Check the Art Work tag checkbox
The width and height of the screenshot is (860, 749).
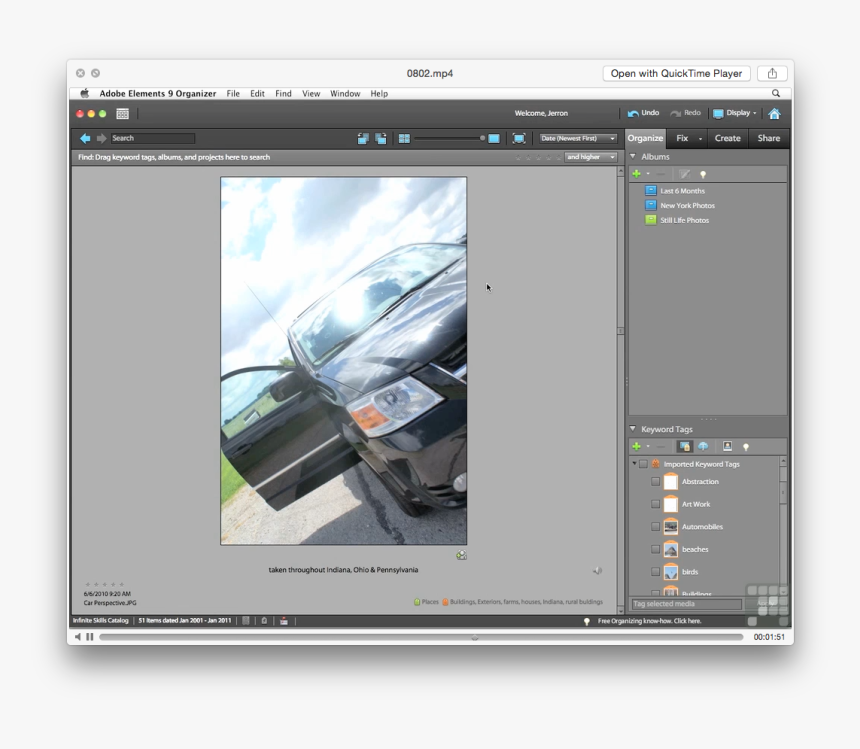(655, 504)
